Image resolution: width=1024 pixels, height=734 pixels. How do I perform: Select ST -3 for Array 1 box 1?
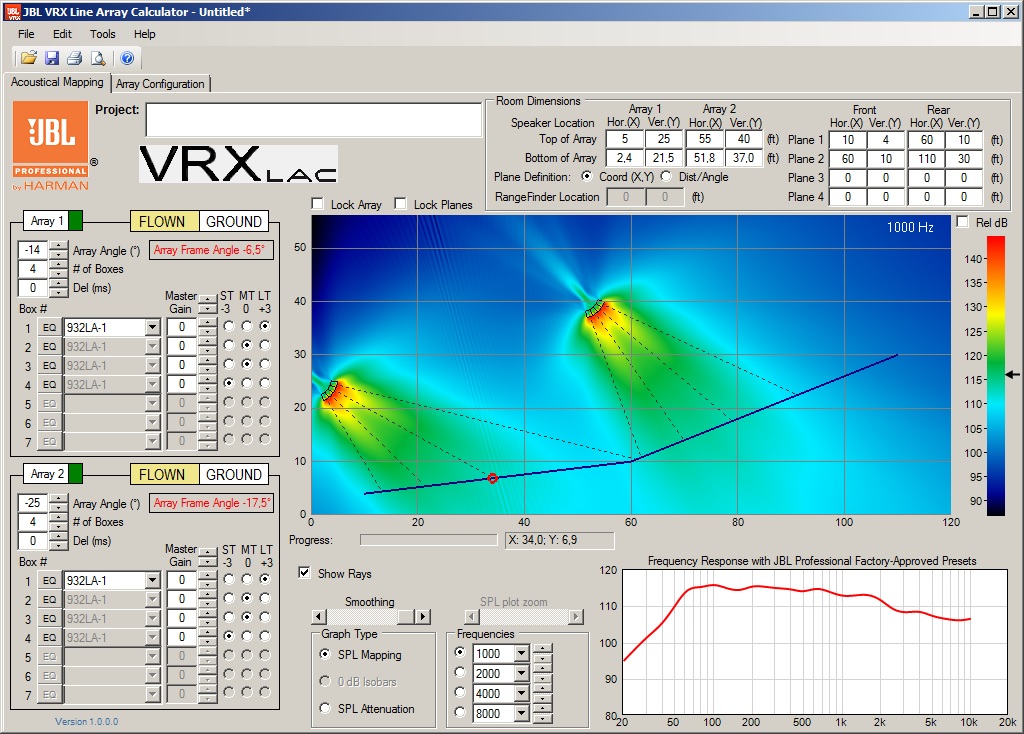click(x=229, y=326)
